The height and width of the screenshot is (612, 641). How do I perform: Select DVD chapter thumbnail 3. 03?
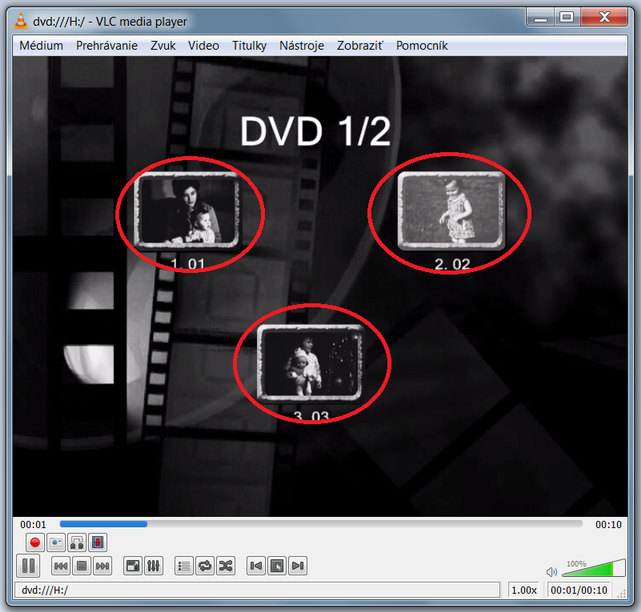coord(310,363)
